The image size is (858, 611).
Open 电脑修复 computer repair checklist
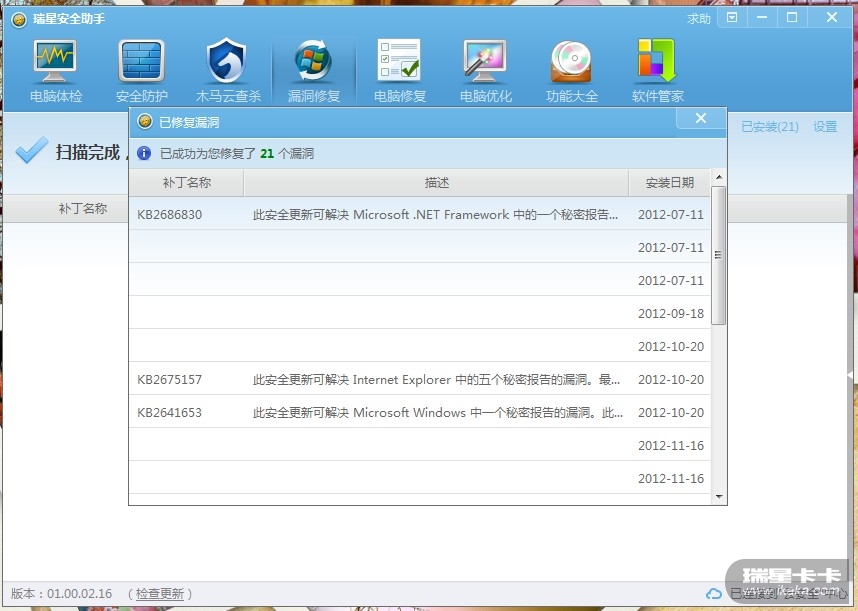[x=399, y=71]
